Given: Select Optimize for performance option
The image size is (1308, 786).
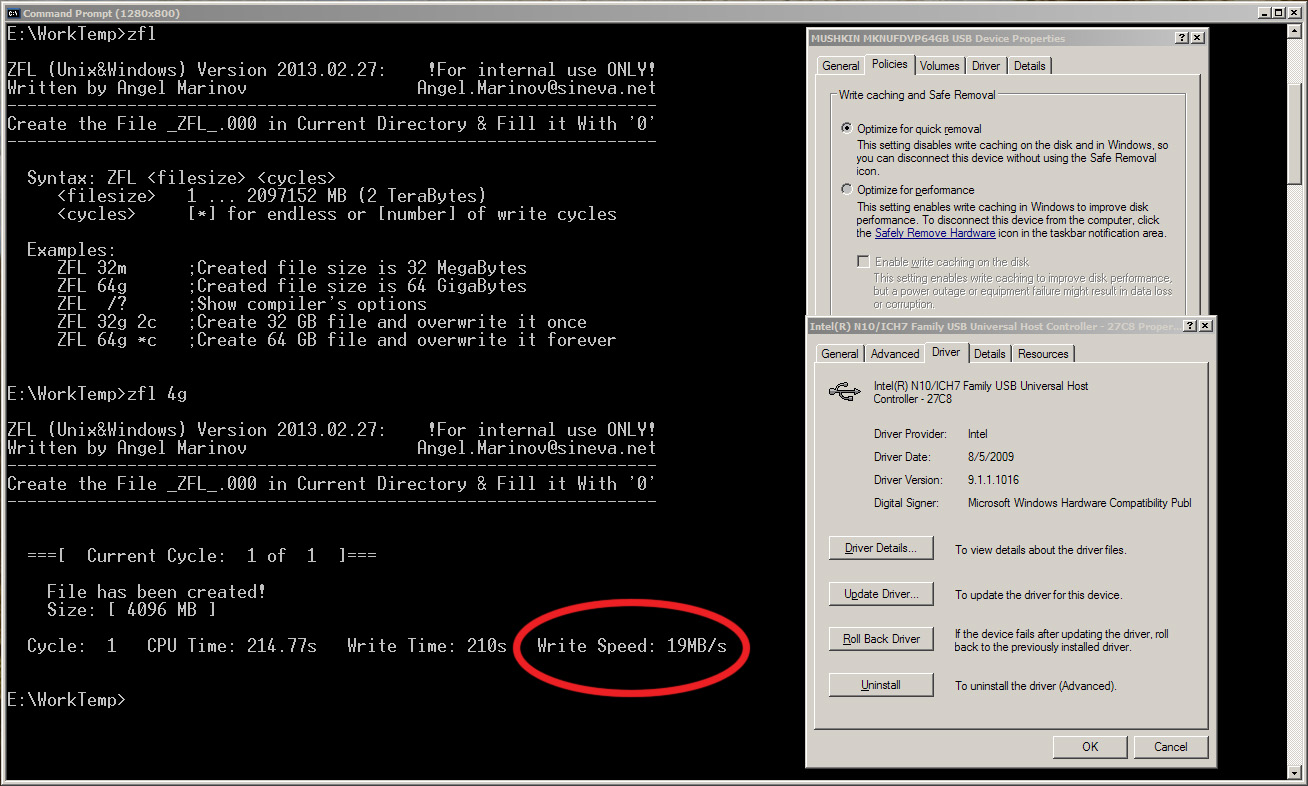Looking at the screenshot, I should [x=847, y=190].
